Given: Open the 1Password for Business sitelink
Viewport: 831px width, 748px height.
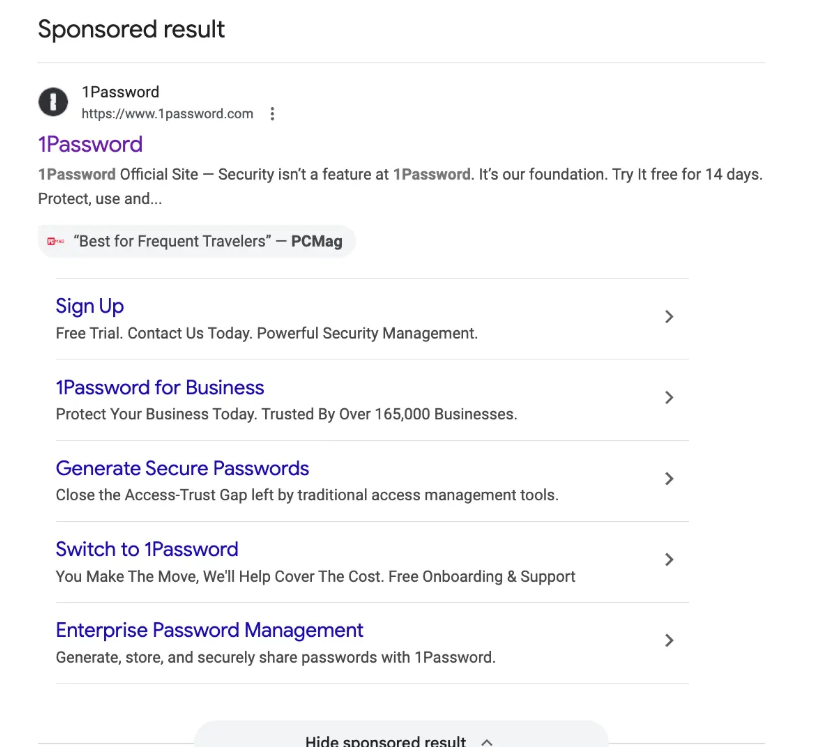Looking at the screenshot, I should (x=160, y=387).
